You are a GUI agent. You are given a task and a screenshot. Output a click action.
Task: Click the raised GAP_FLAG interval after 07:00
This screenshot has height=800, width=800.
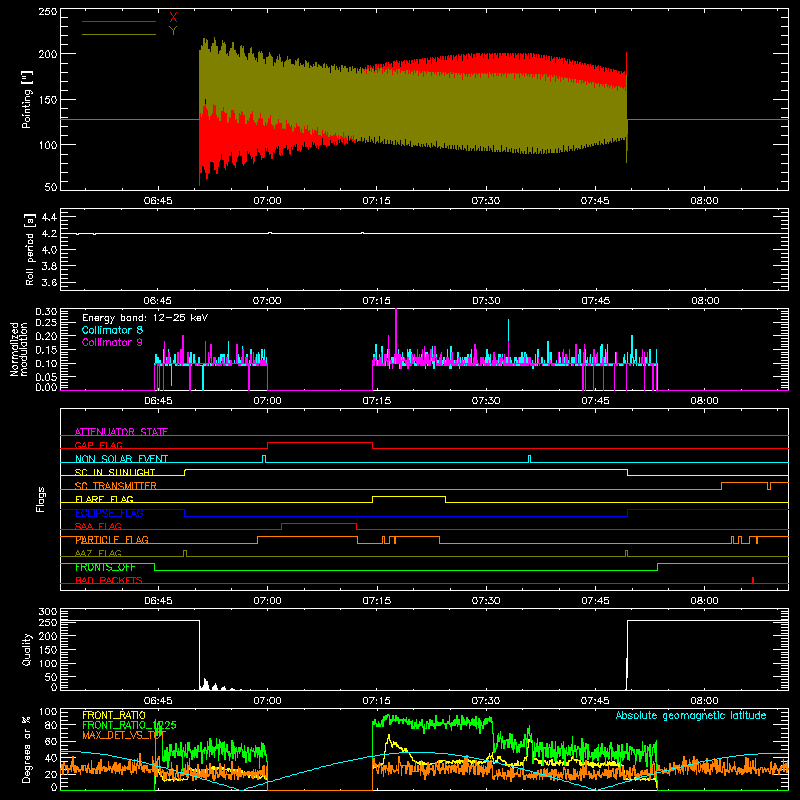pyautogui.click(x=320, y=443)
